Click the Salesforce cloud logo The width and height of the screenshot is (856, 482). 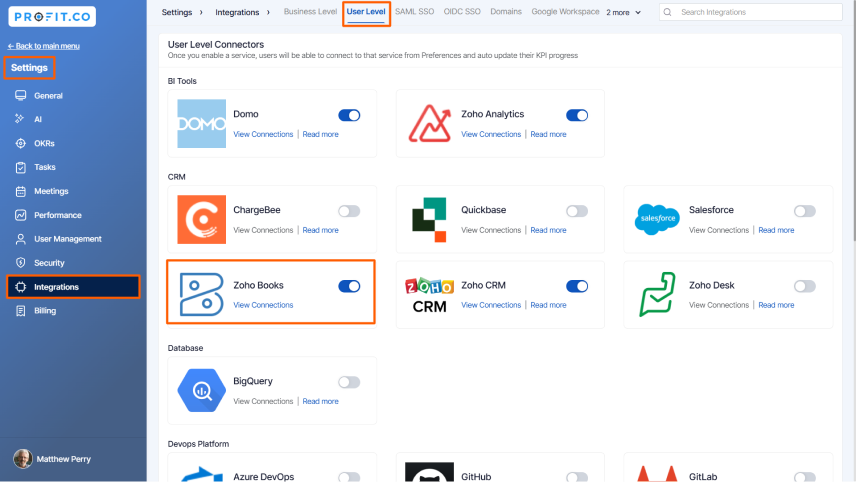(657, 219)
